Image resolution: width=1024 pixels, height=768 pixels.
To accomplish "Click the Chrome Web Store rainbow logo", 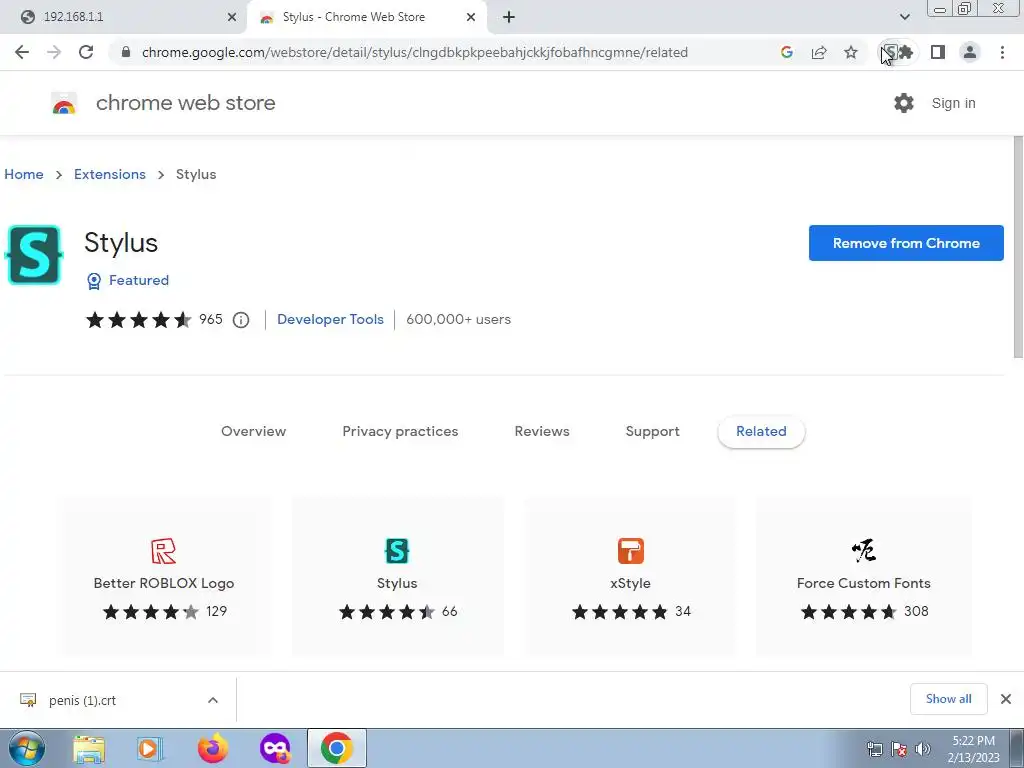I will point(64,103).
